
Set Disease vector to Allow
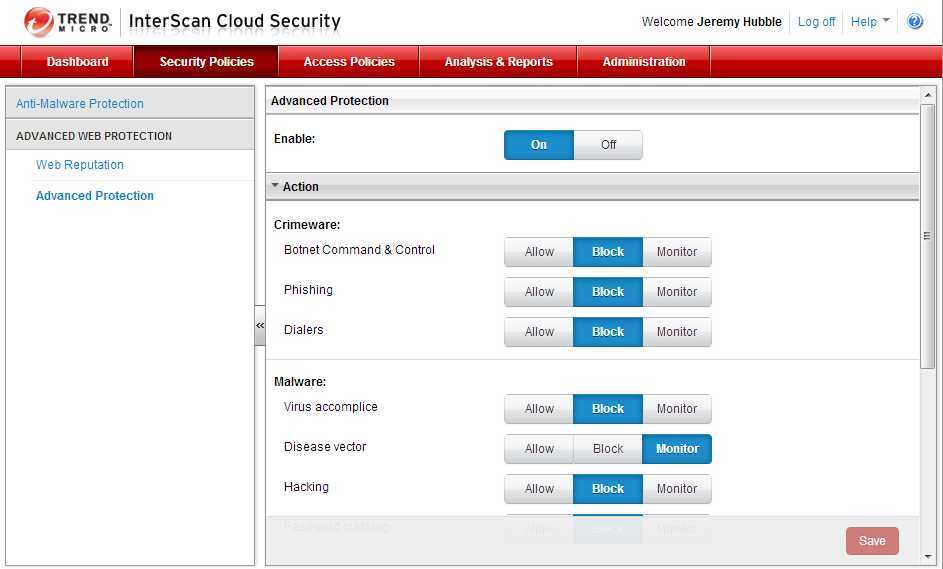click(539, 449)
